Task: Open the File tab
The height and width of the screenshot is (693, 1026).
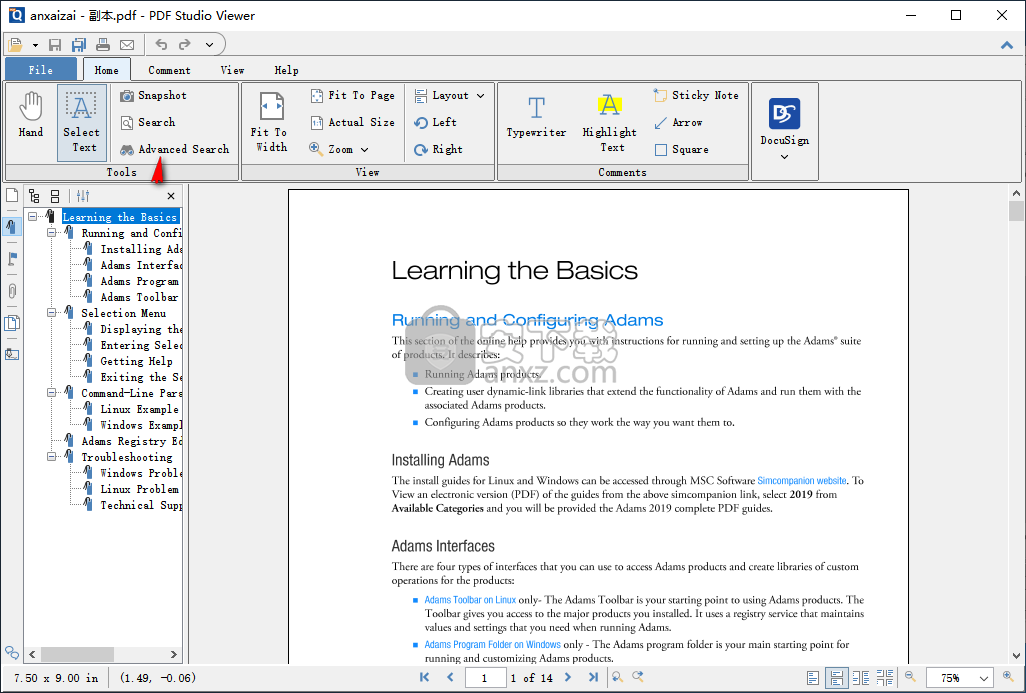Action: 41,70
